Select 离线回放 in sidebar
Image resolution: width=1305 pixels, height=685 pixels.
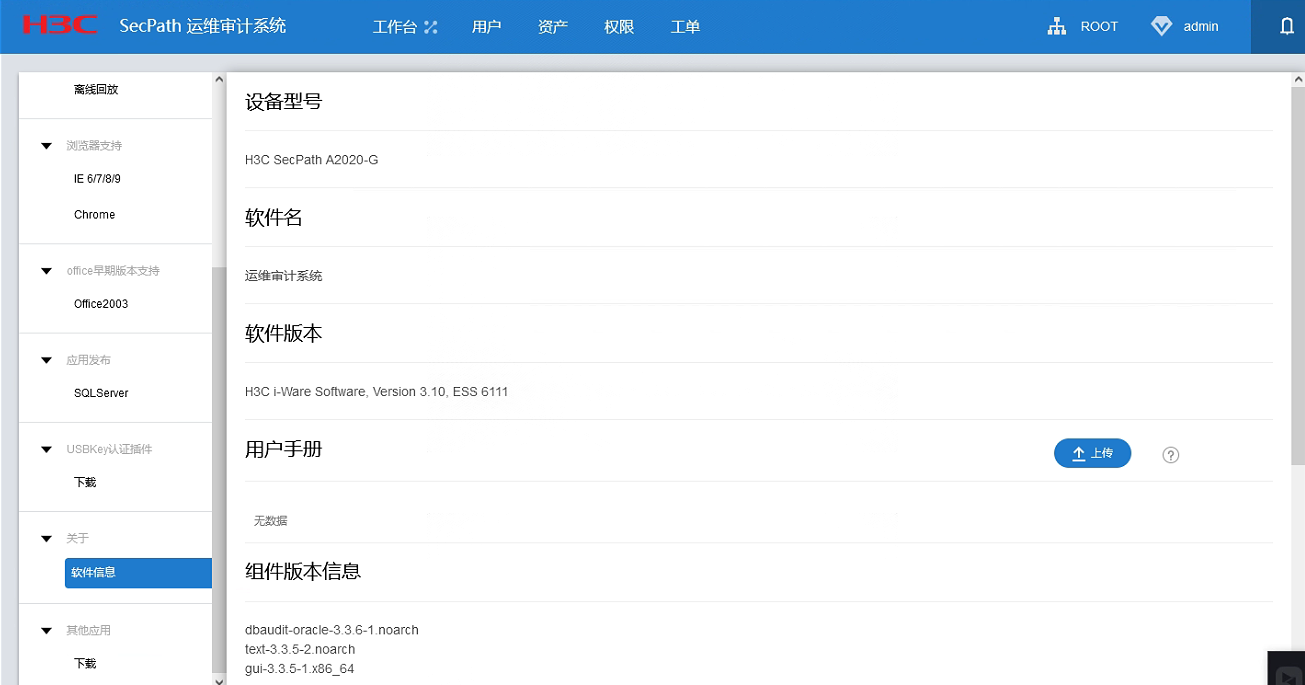96,89
